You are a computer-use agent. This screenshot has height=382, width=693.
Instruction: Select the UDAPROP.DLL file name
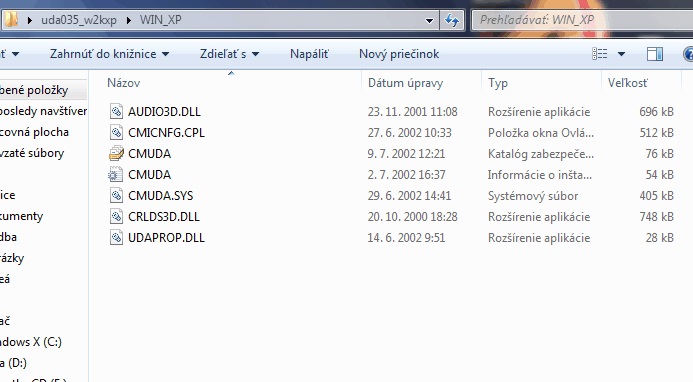pyautogui.click(x=166, y=237)
